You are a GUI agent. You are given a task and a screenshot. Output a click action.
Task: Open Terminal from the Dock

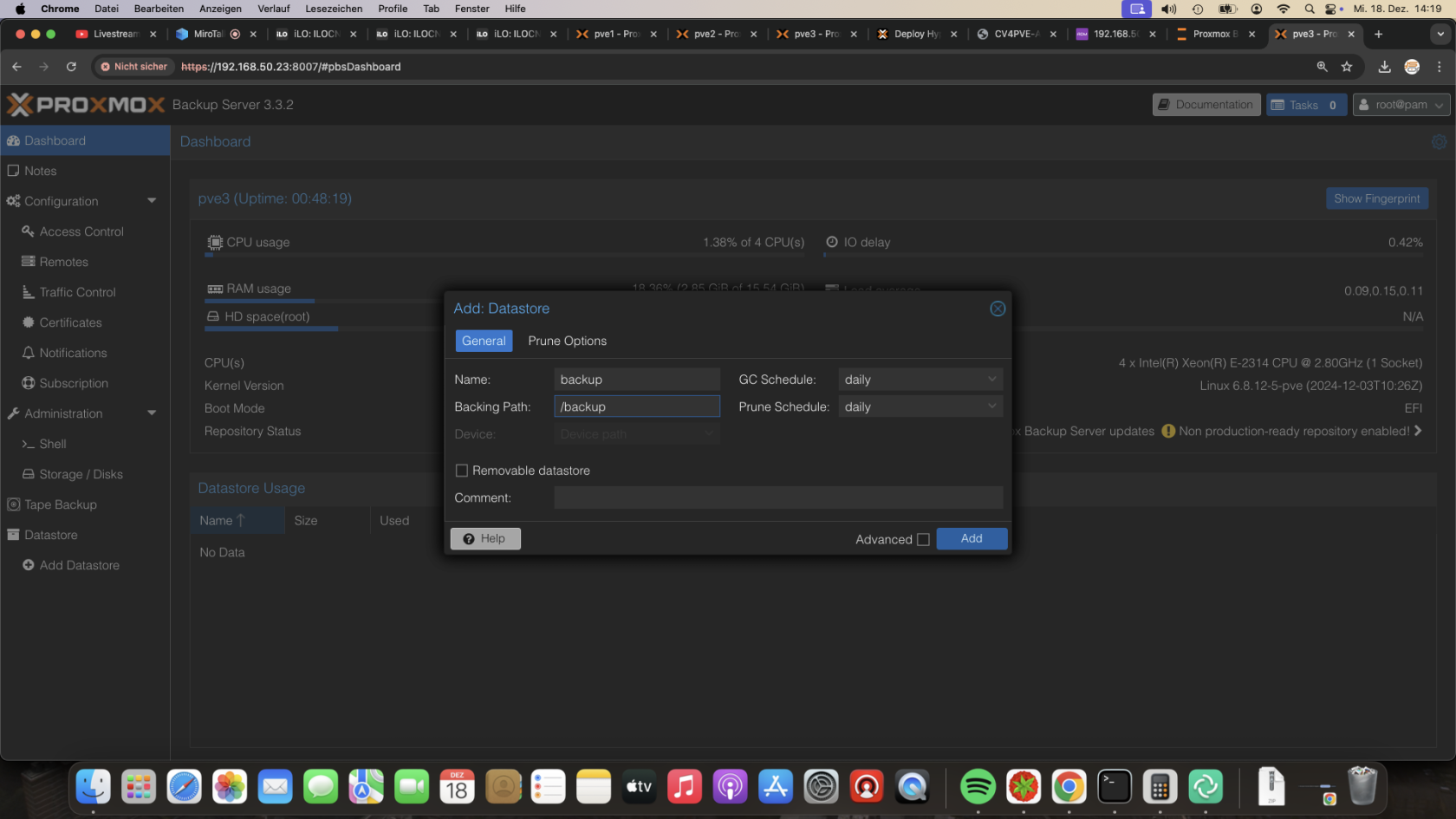(1115, 787)
